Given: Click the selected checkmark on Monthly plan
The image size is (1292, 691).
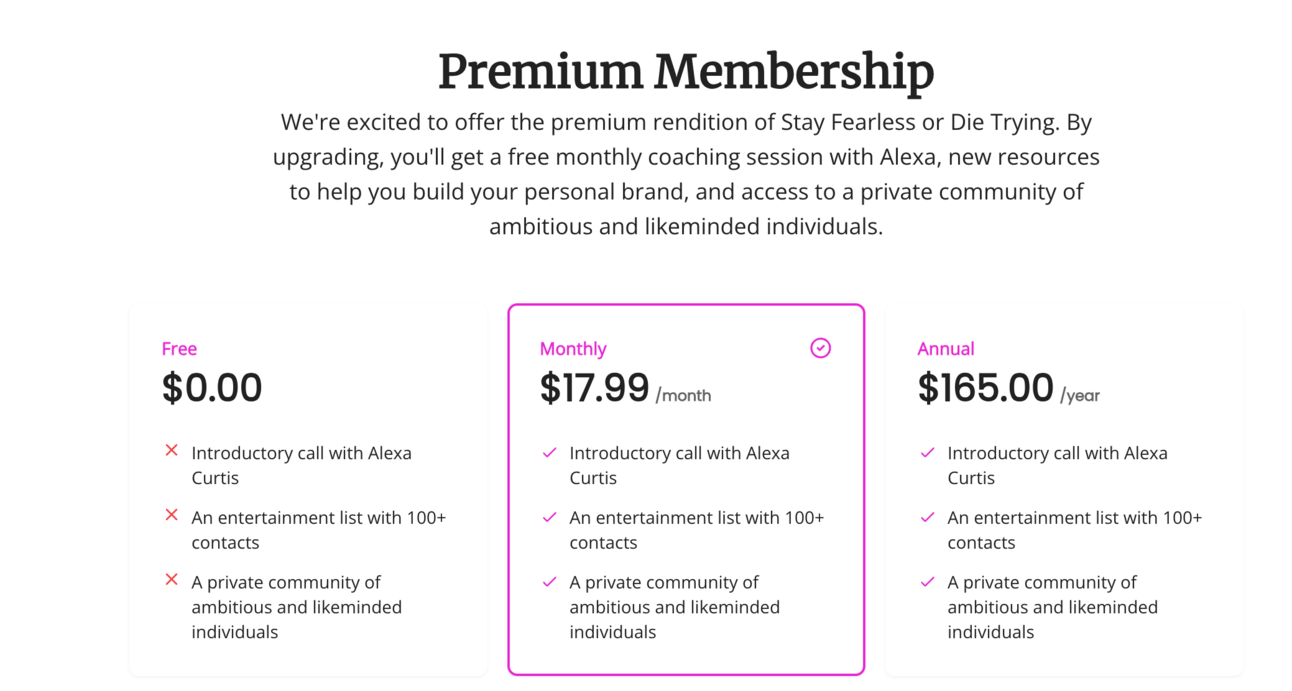Looking at the screenshot, I should coord(820,348).
